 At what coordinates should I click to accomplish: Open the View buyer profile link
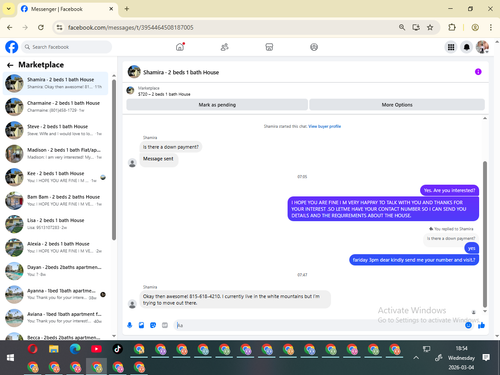pyautogui.click(x=324, y=126)
